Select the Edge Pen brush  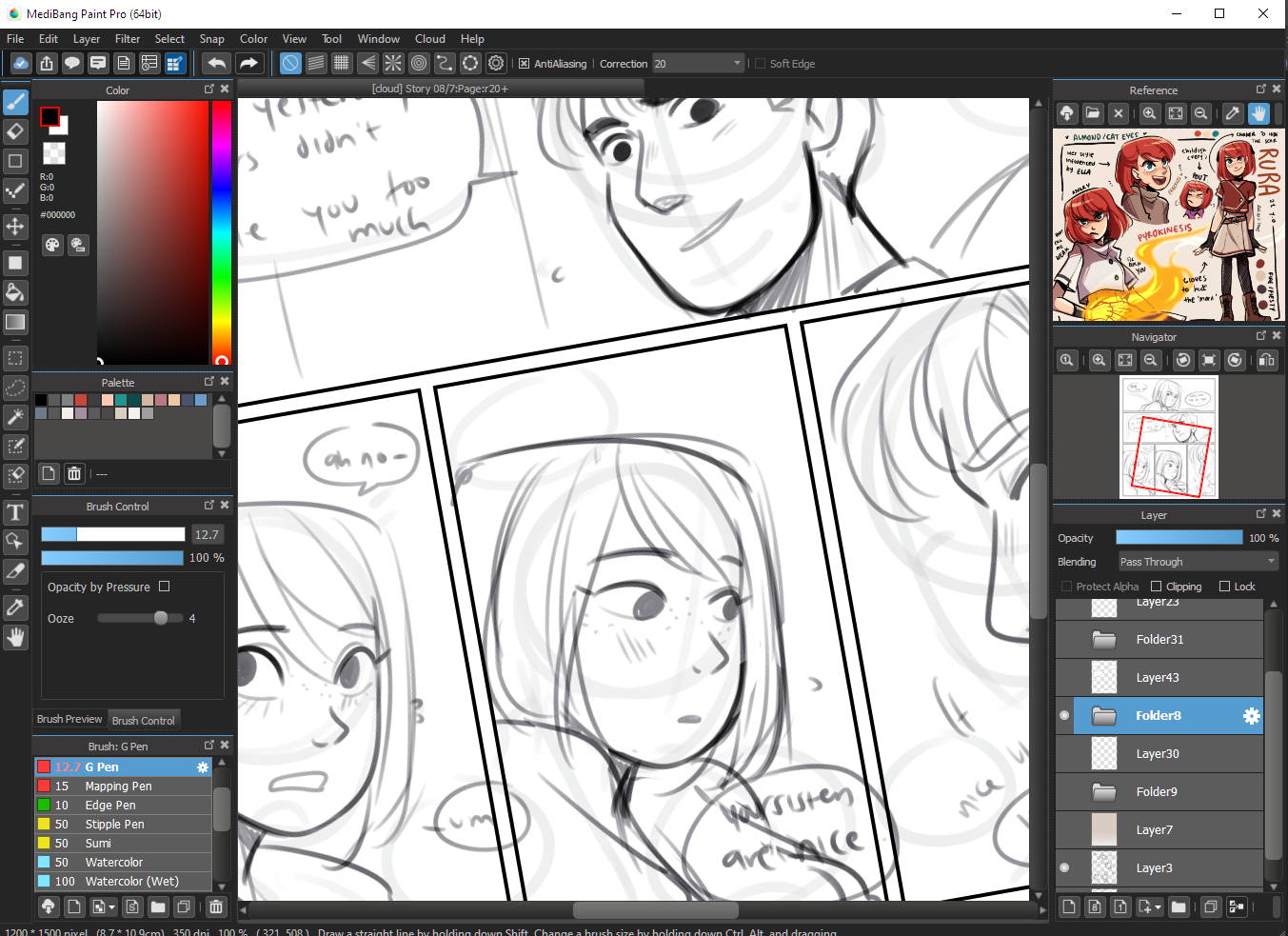(x=123, y=806)
